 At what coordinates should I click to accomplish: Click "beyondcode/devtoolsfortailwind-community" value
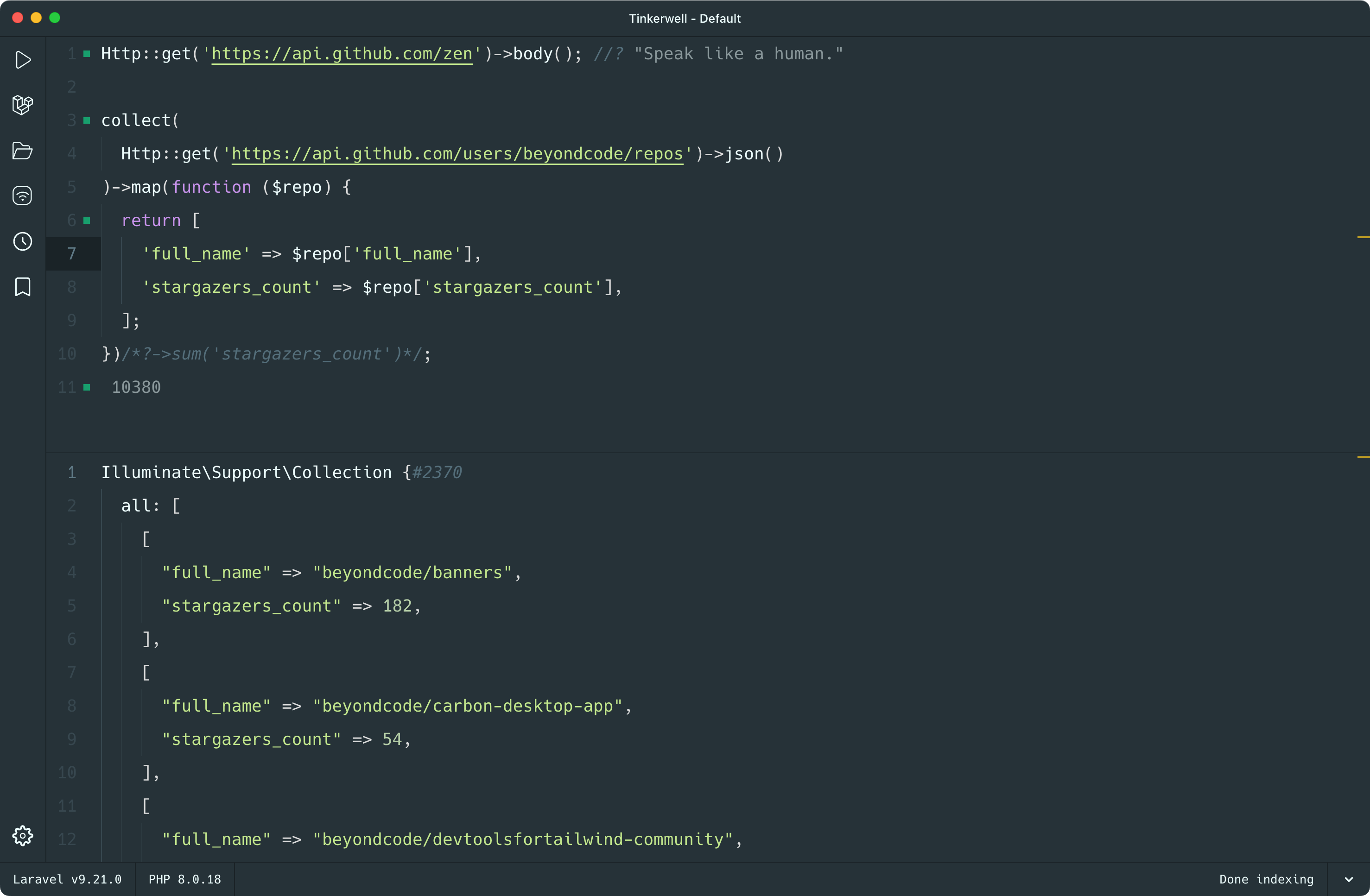click(523, 839)
